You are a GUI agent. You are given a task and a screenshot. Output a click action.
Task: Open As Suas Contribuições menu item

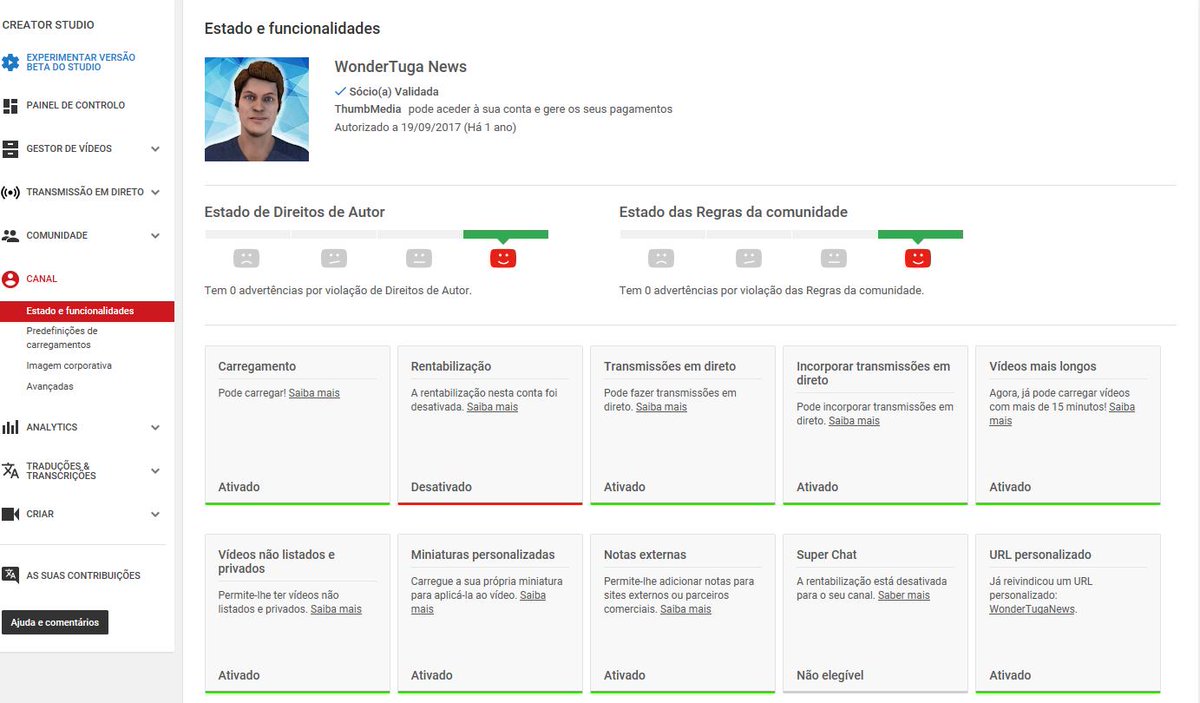(x=83, y=575)
